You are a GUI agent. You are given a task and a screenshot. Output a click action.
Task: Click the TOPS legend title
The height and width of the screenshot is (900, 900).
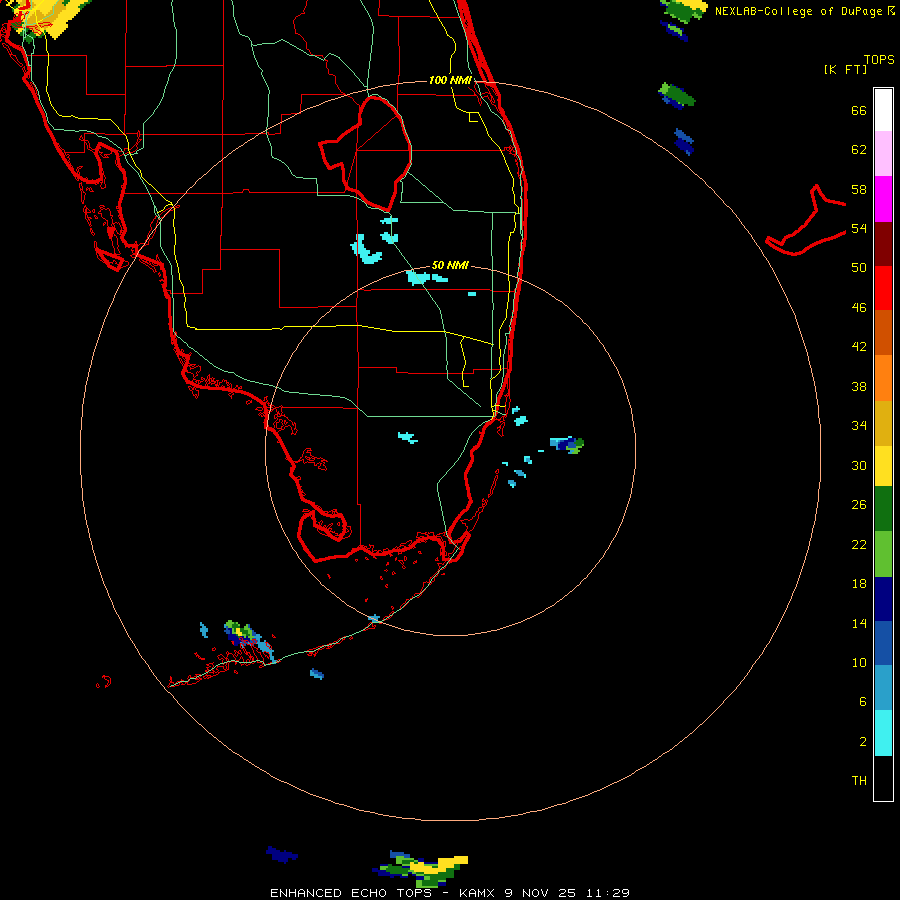click(x=879, y=59)
